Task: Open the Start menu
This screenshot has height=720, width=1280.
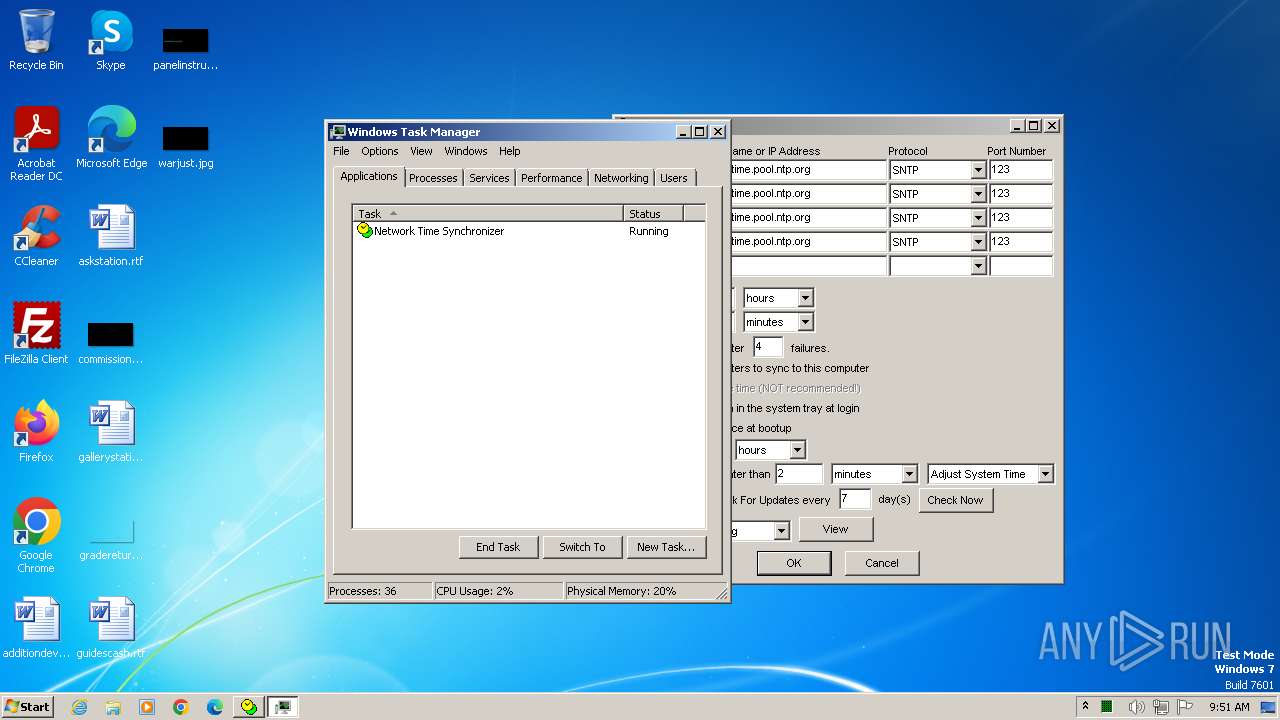Action: [27, 707]
